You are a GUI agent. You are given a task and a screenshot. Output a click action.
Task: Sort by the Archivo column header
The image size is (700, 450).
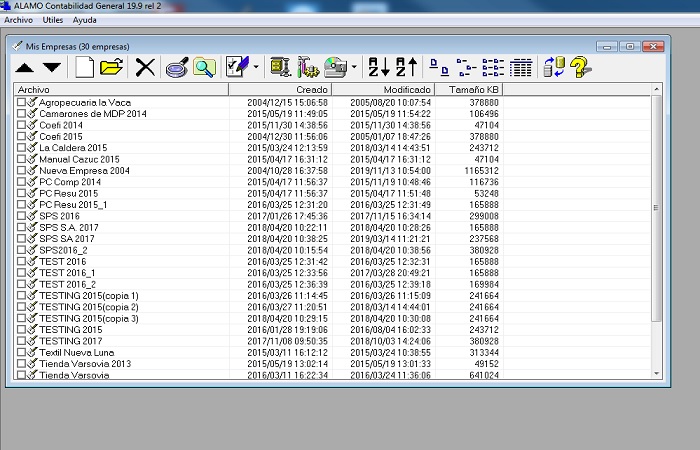pyautogui.click(x=121, y=89)
